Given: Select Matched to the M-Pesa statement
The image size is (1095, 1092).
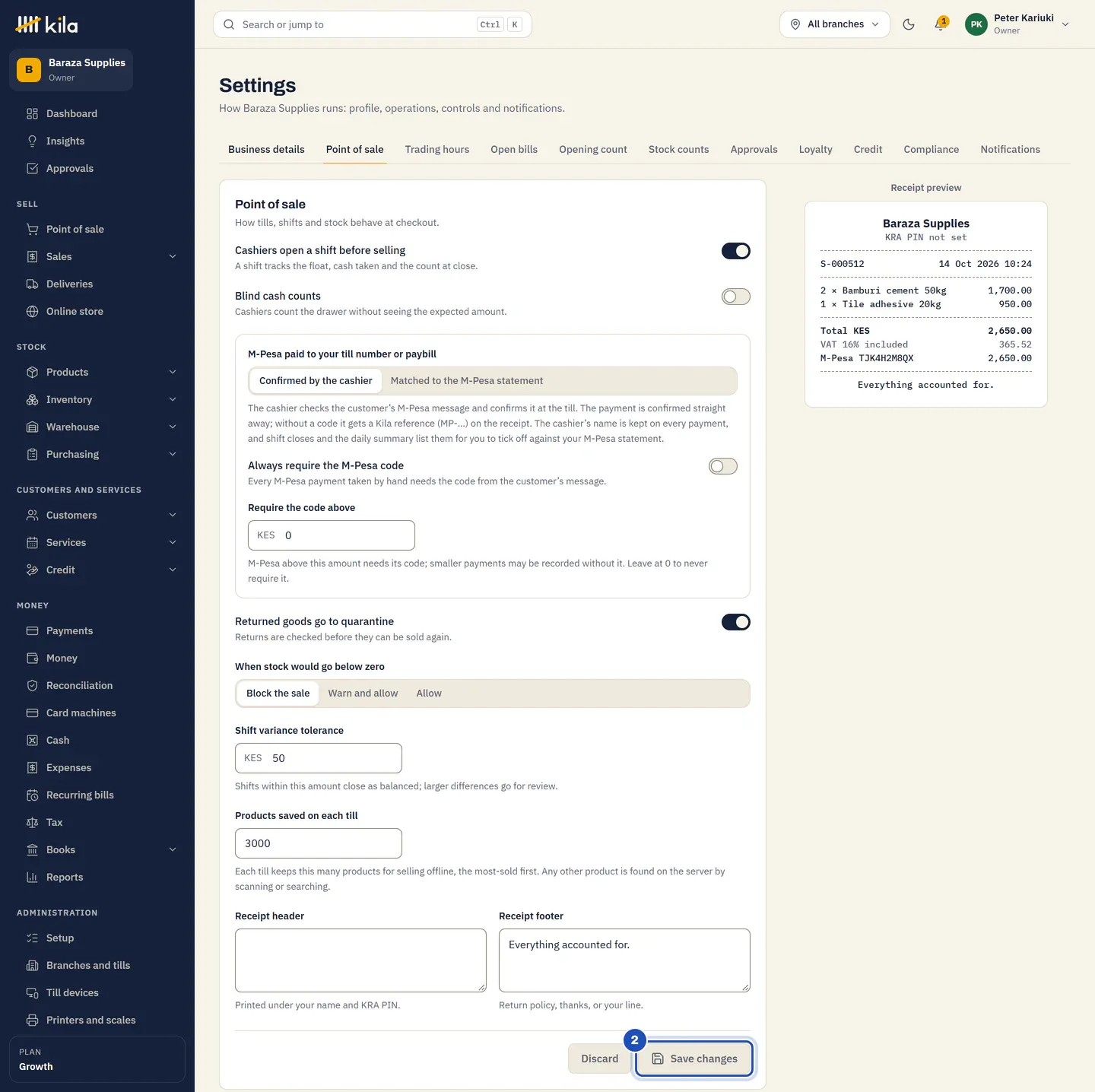Looking at the screenshot, I should pyautogui.click(x=467, y=381).
